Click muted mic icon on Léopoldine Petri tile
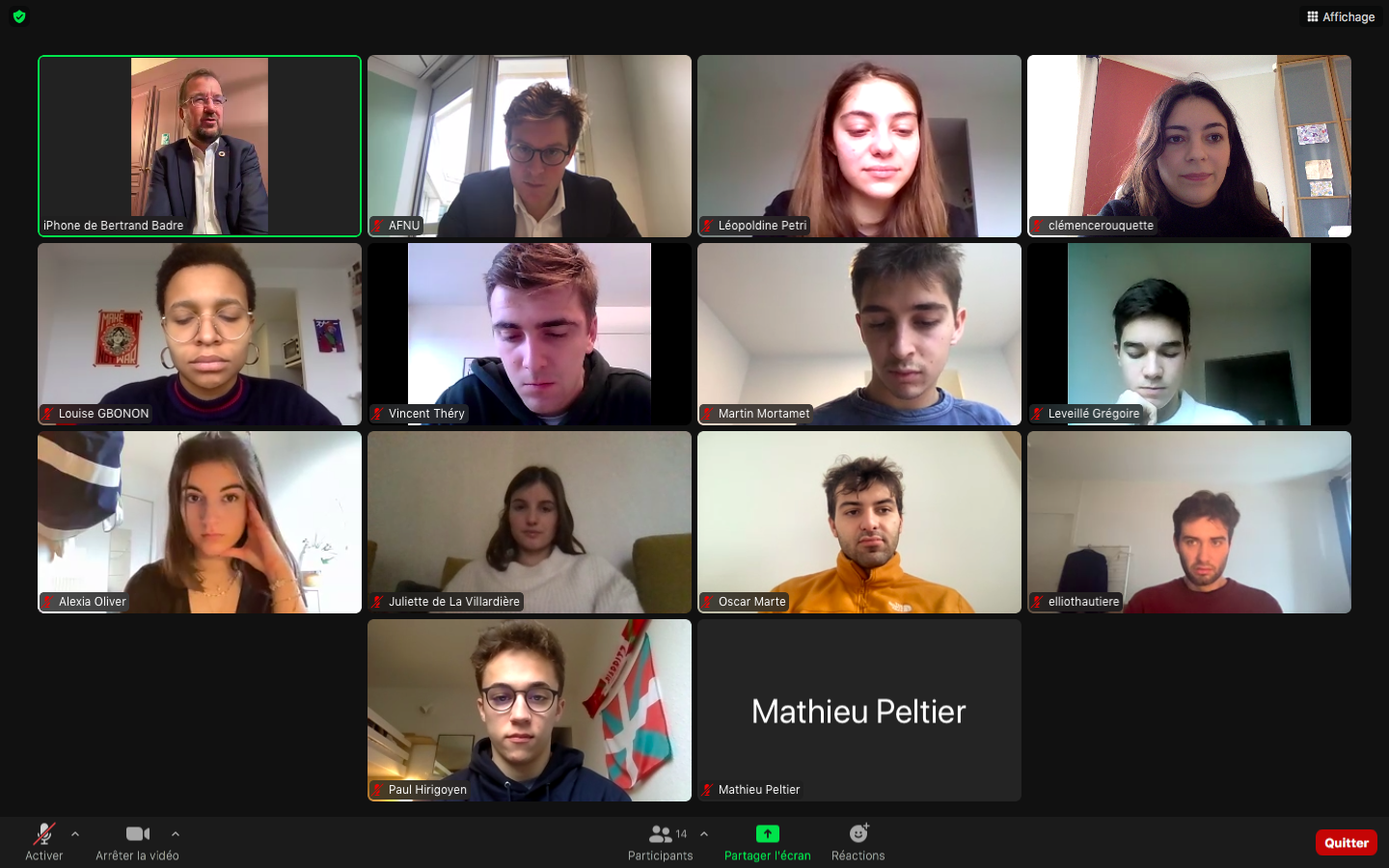Image resolution: width=1389 pixels, height=868 pixels. (707, 226)
